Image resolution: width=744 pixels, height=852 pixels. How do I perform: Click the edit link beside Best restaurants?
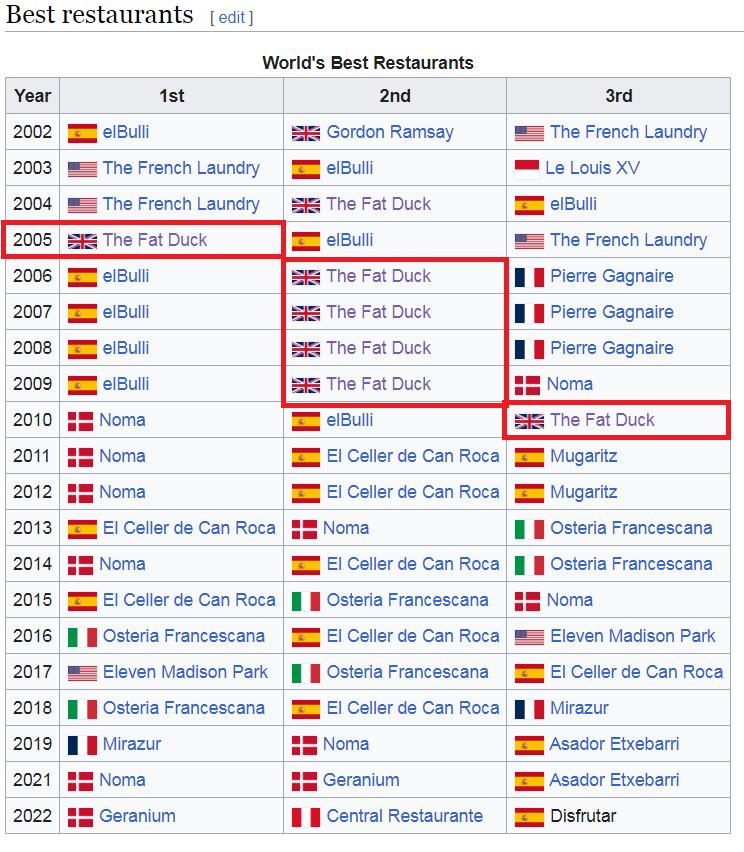(x=232, y=17)
